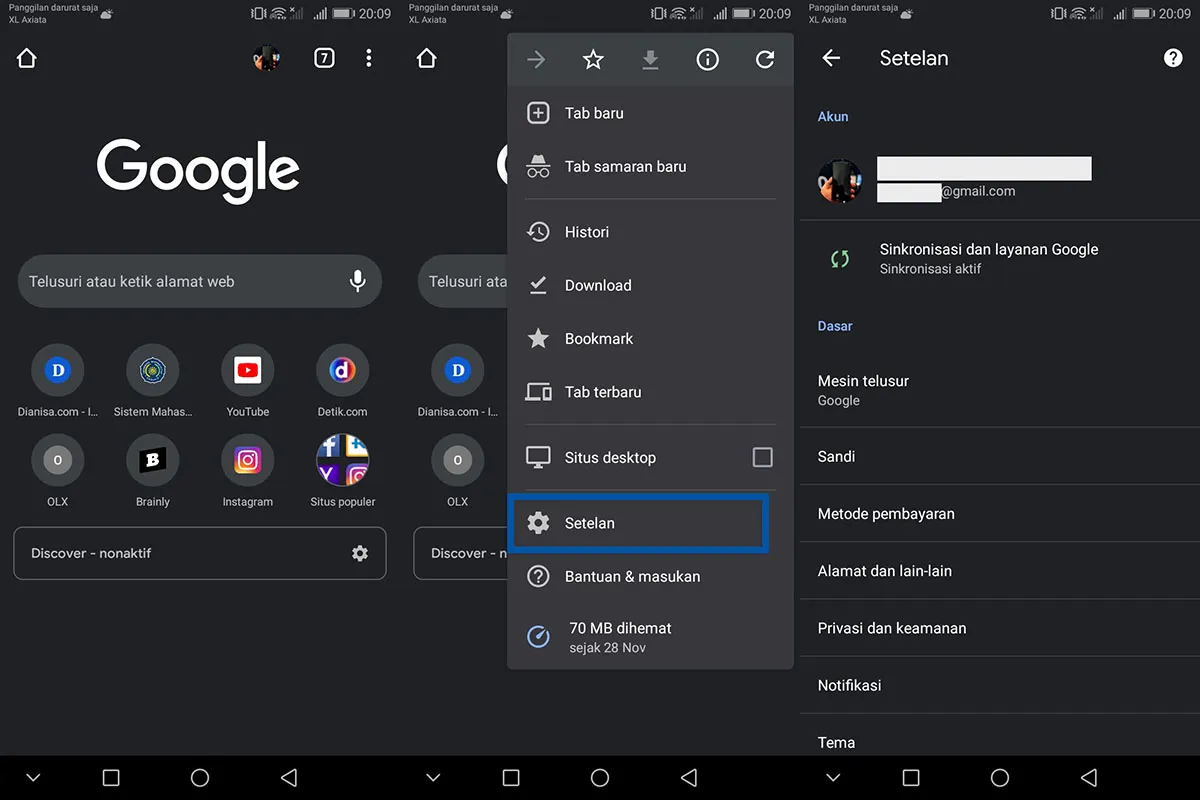Enable the Situs desktop checkbox
Screen dimensions: 1200x800
click(x=762, y=457)
